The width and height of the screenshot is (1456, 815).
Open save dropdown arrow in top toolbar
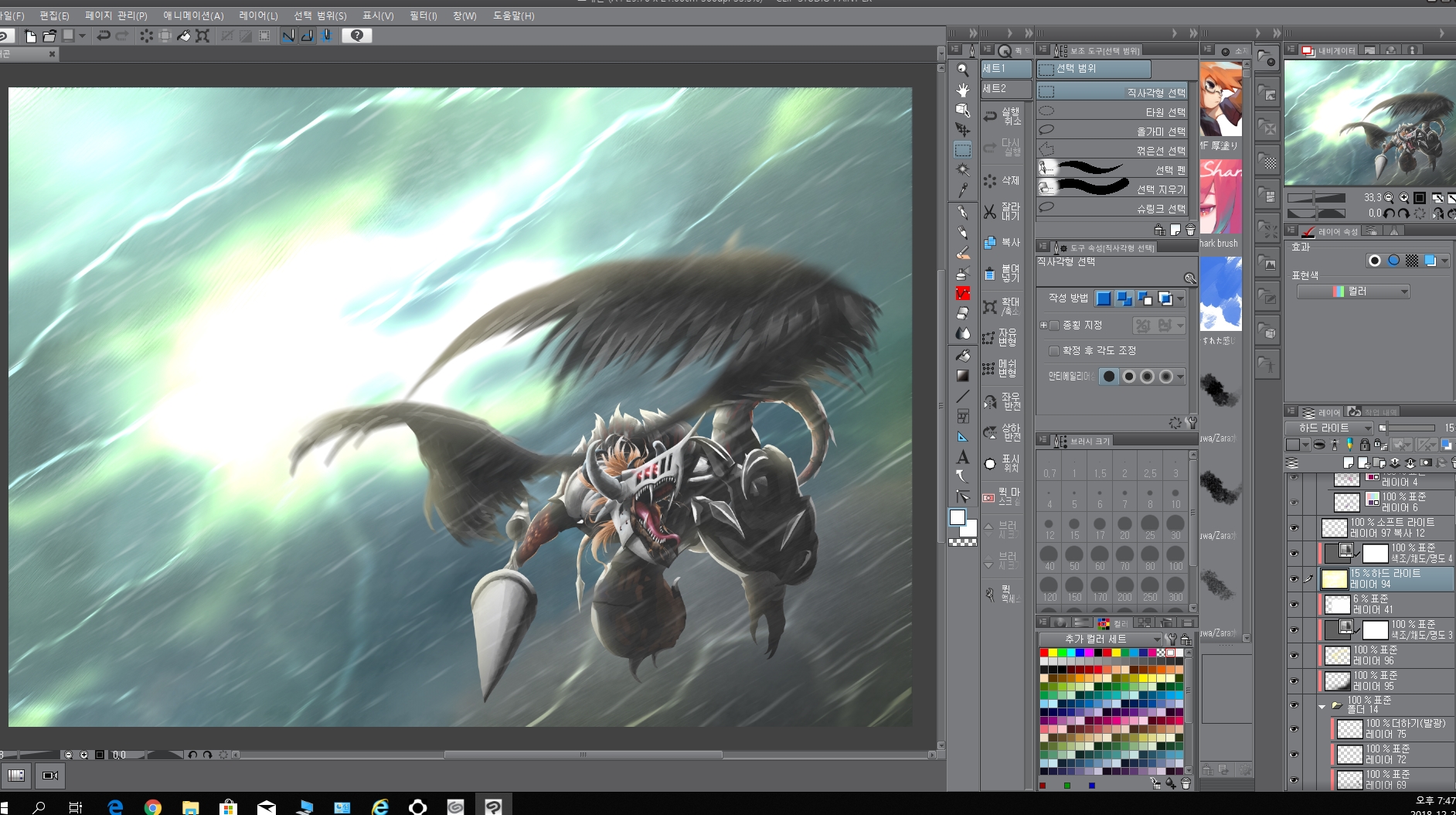[82, 36]
